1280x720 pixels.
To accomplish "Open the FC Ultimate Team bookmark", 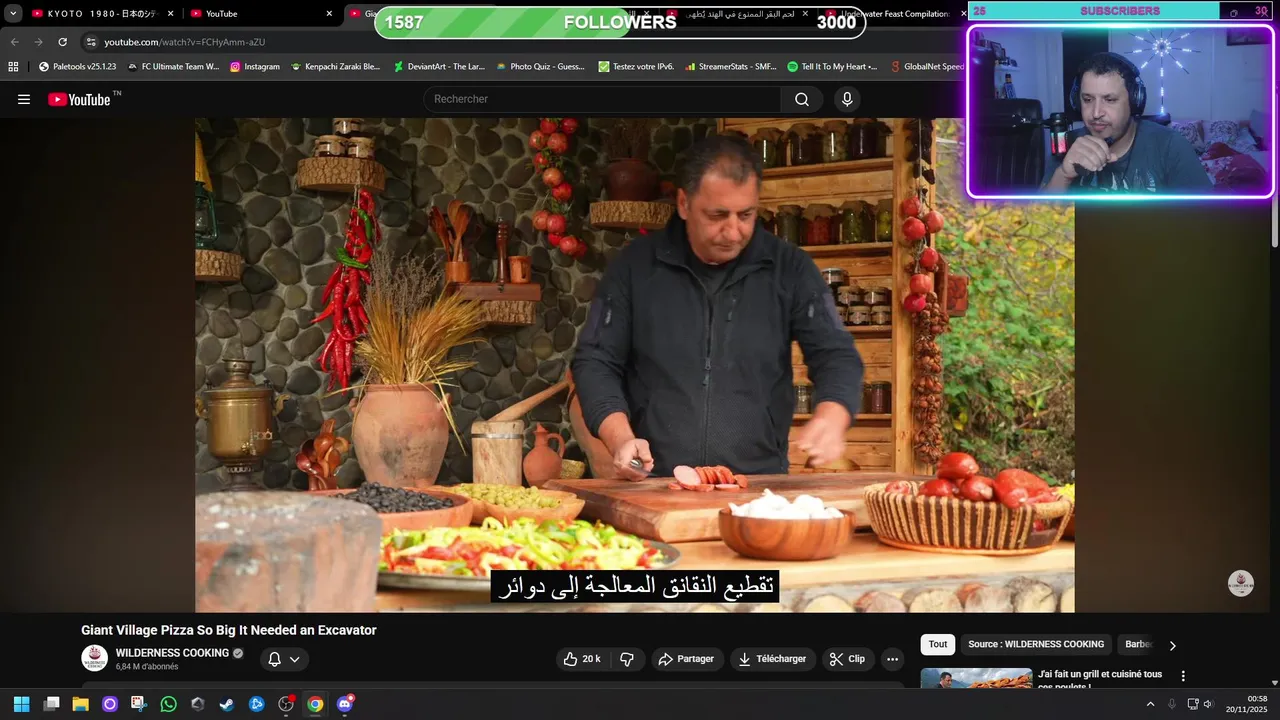I will (173, 67).
